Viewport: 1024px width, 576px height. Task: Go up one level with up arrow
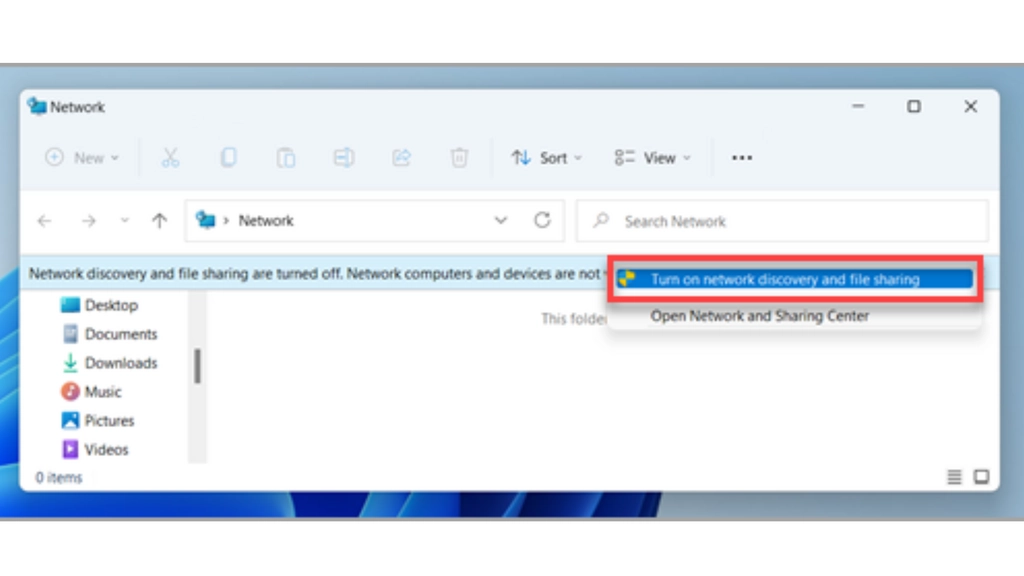tap(159, 221)
